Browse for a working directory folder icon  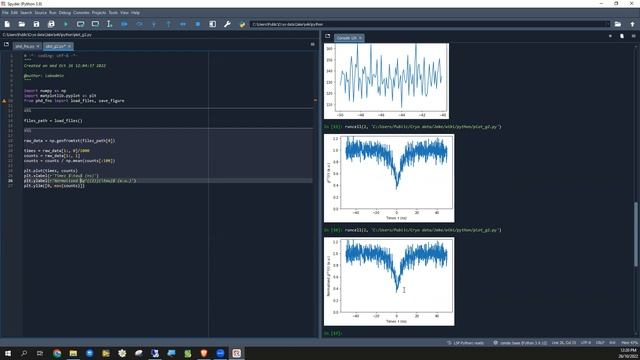(x=618, y=24)
